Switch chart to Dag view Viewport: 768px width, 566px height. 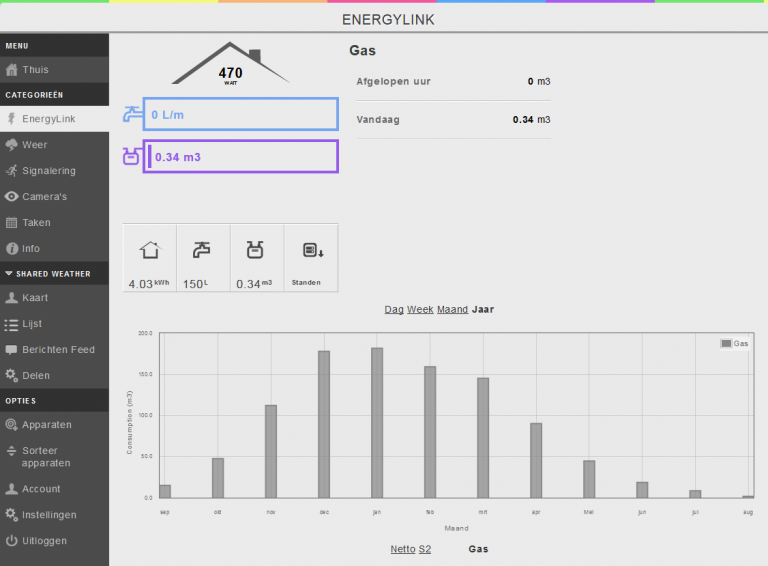click(394, 310)
